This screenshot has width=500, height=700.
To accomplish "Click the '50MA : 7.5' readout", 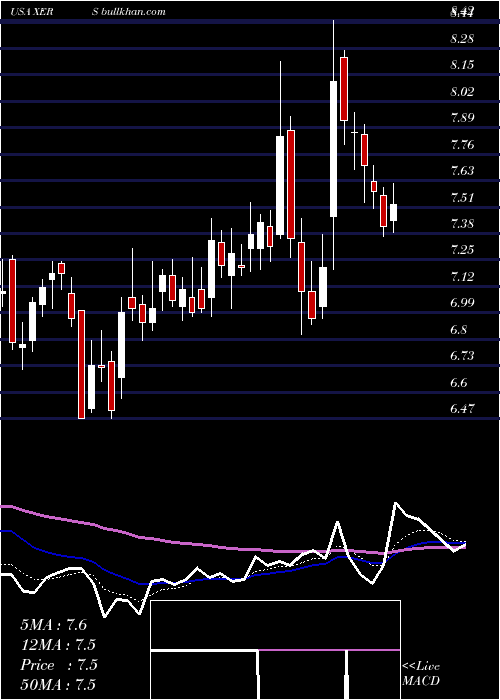I will (x=58, y=685).
